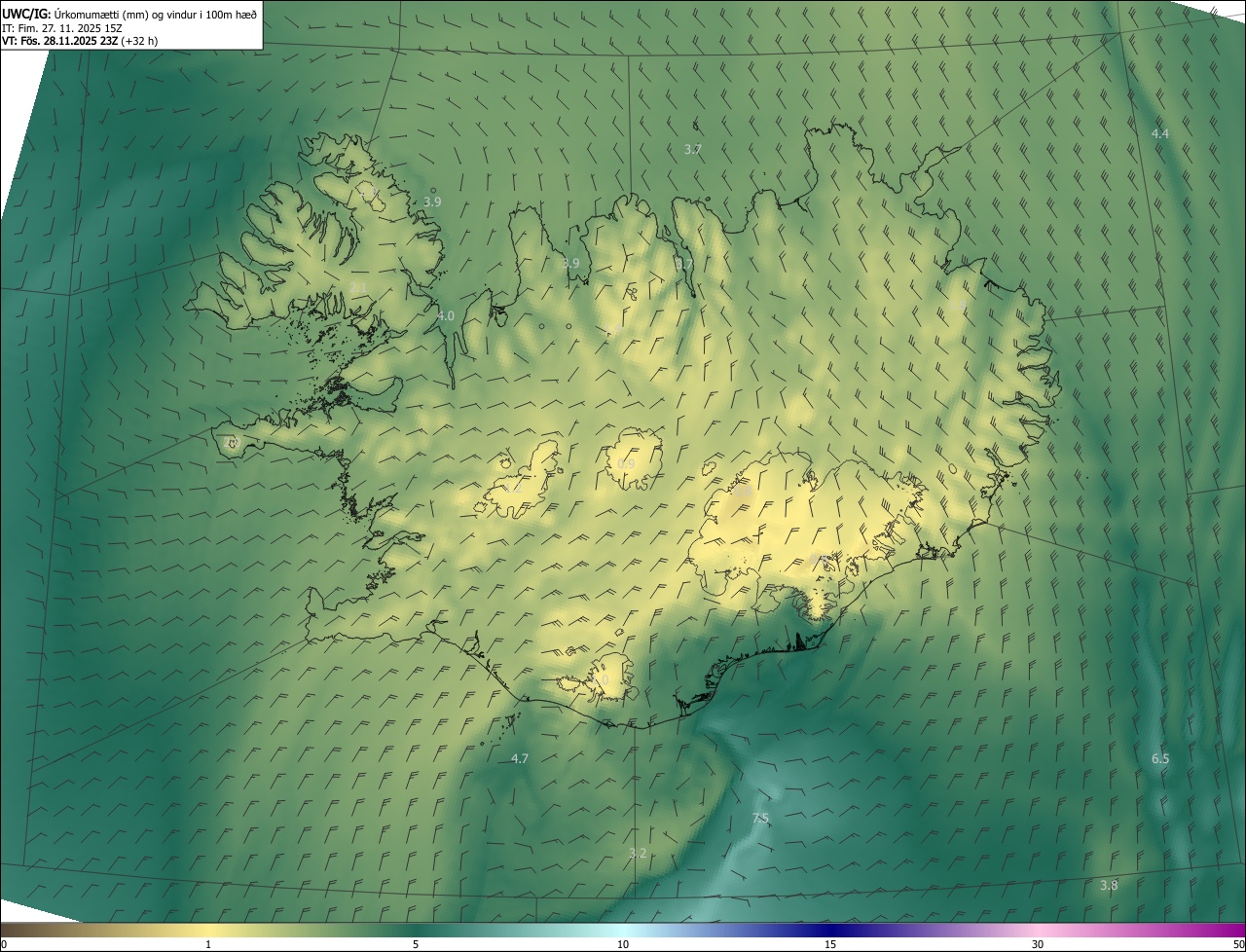The width and height of the screenshot is (1246, 952).
Task: Click the color scale tick label 5
Action: point(416,944)
